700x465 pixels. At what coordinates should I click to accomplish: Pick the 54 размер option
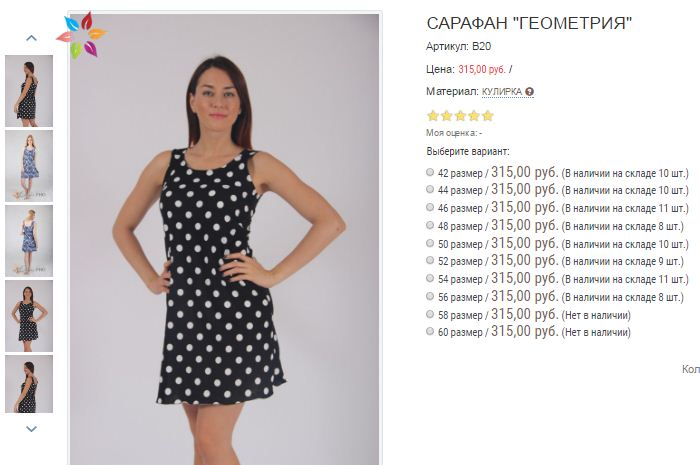pyautogui.click(x=431, y=279)
